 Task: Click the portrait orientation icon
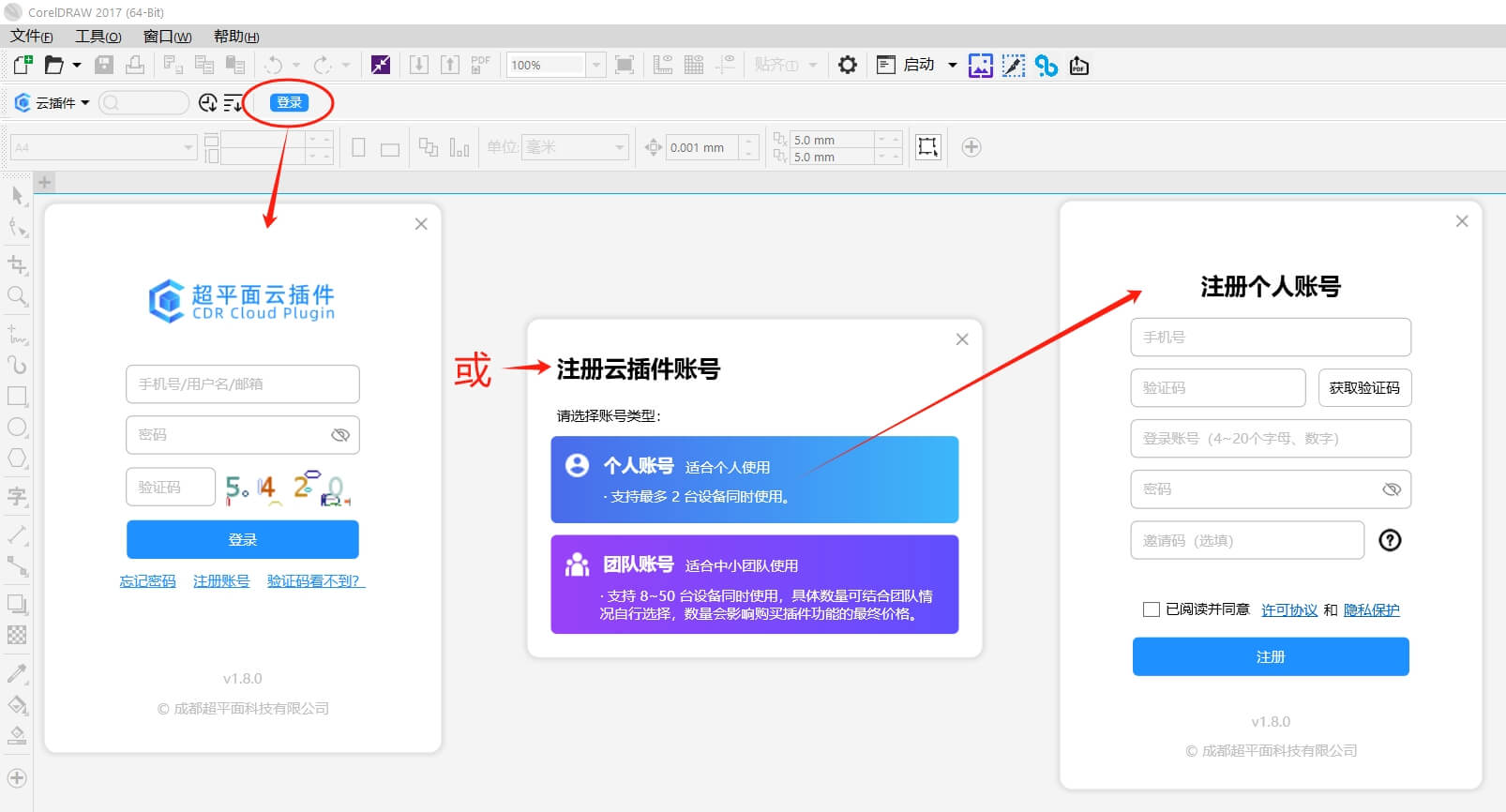coord(358,147)
